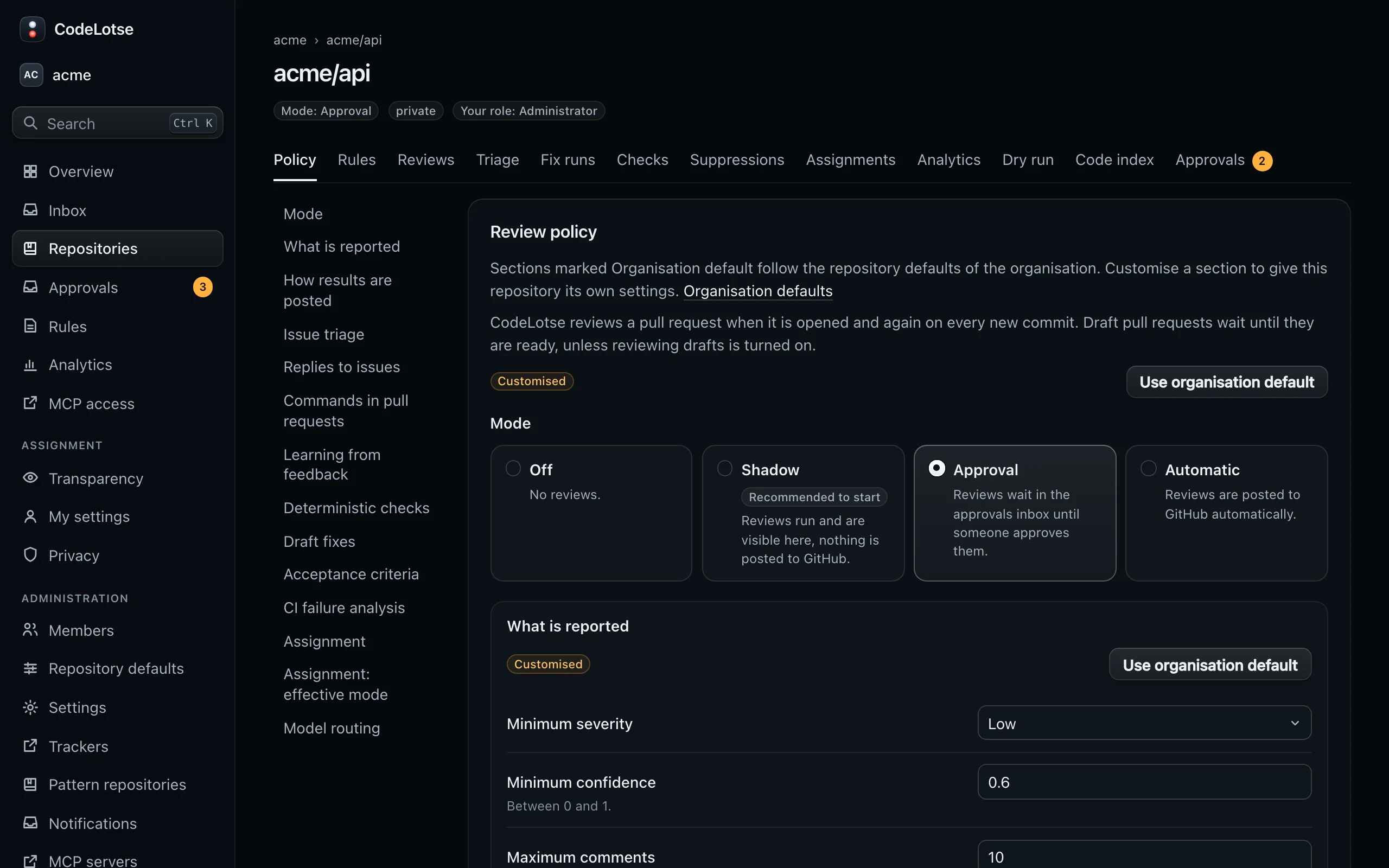Open the Dry run tab
This screenshot has height=868, width=1389.
(x=1028, y=159)
